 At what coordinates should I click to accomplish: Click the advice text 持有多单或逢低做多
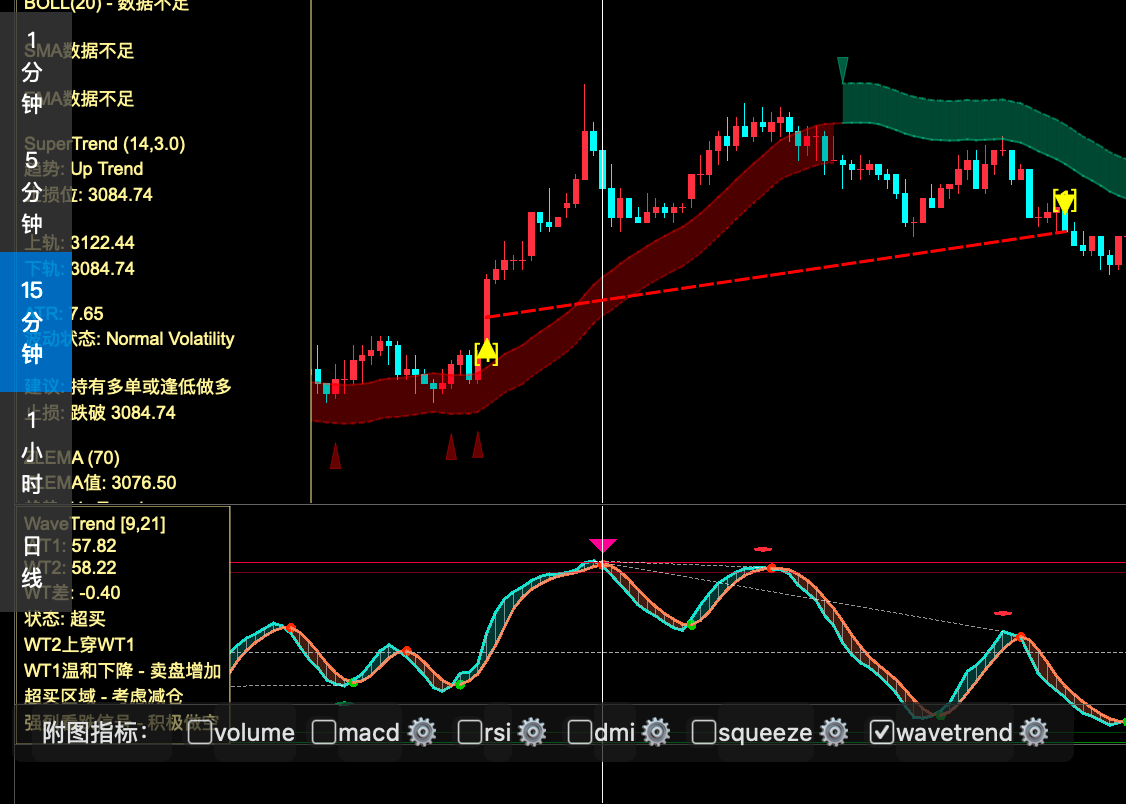tap(152, 387)
